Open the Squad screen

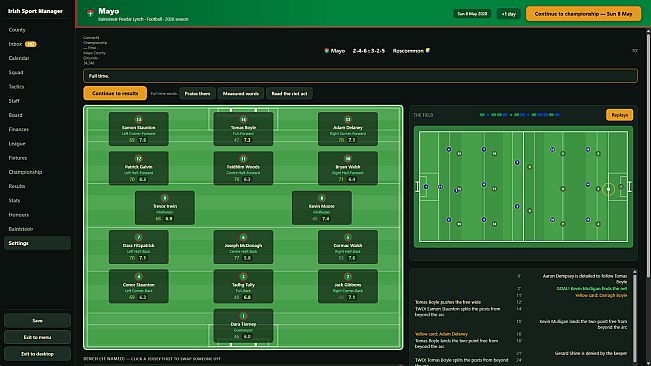37,72
